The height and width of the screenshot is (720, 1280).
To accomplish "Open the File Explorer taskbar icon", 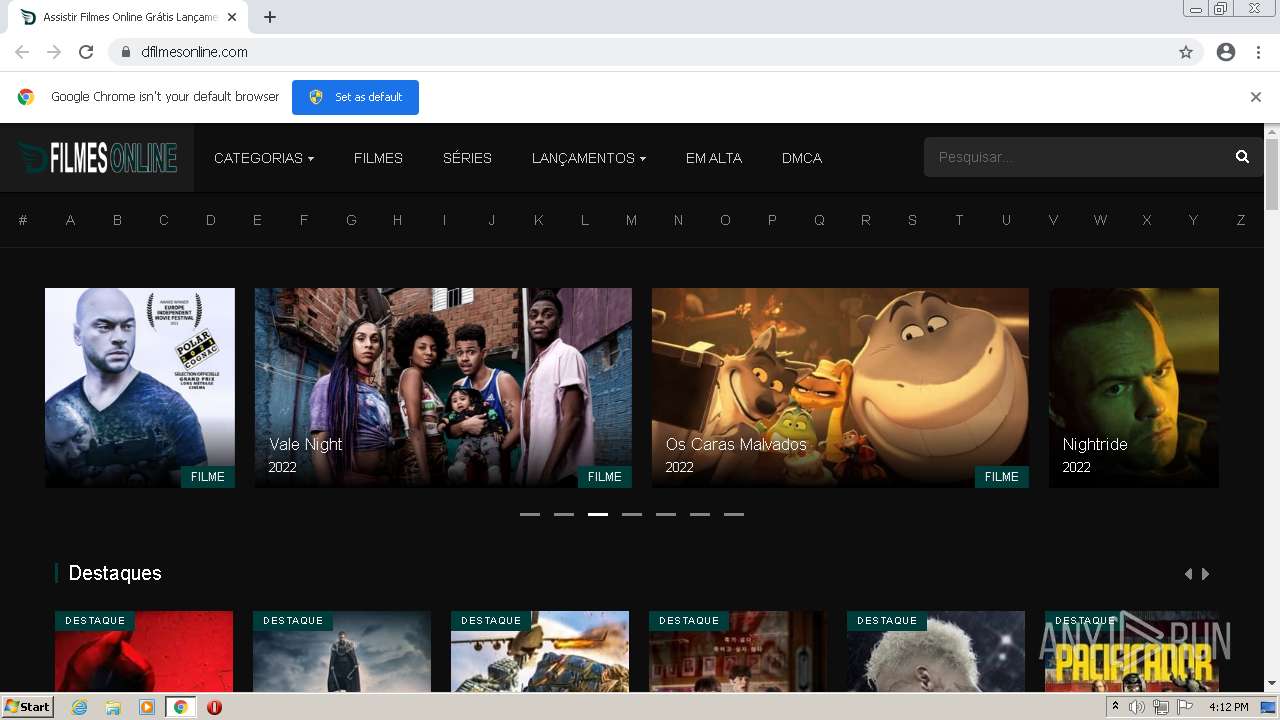I will pyautogui.click(x=113, y=707).
